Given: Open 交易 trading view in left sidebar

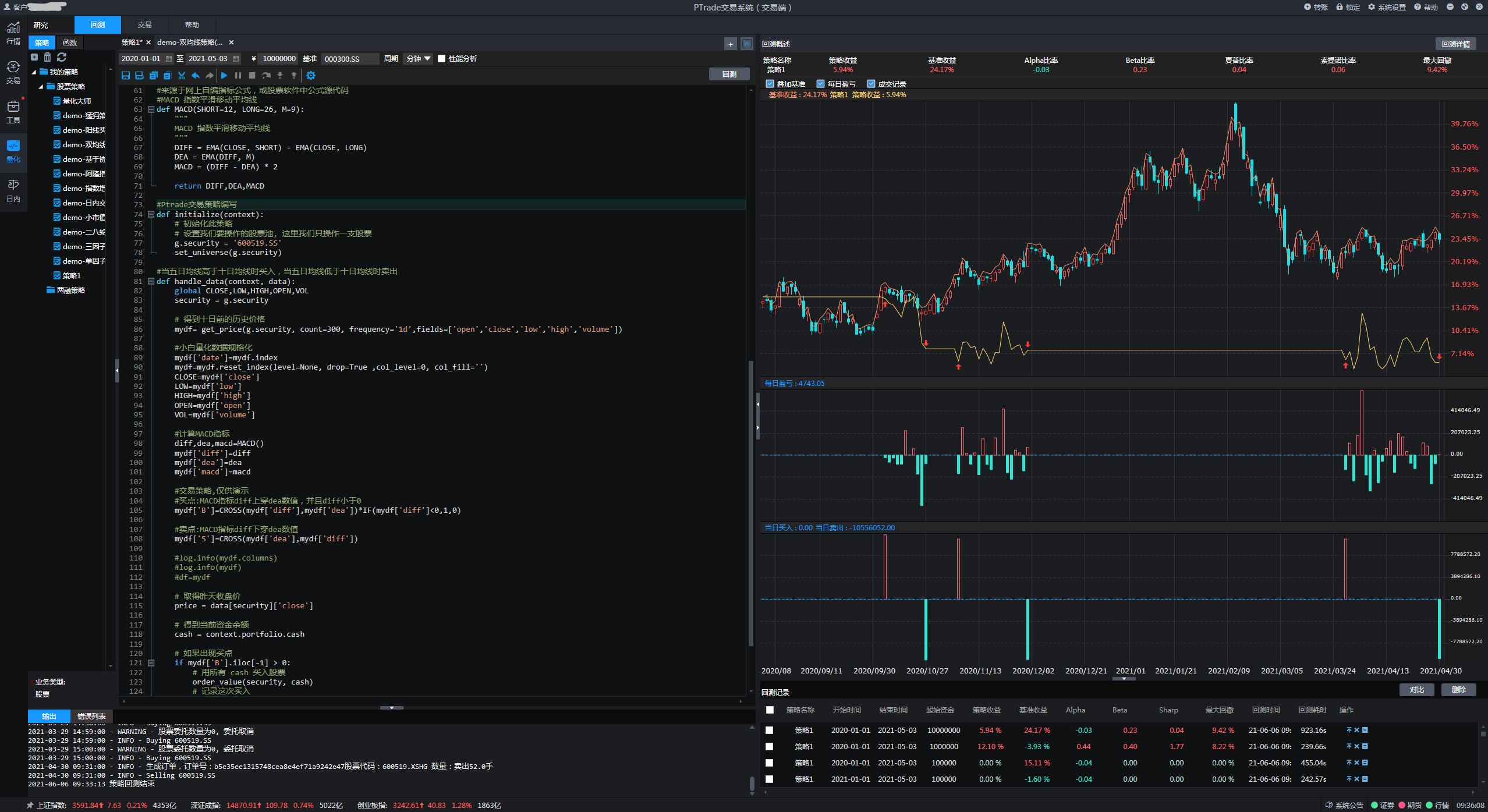Looking at the screenshot, I should [x=13, y=73].
